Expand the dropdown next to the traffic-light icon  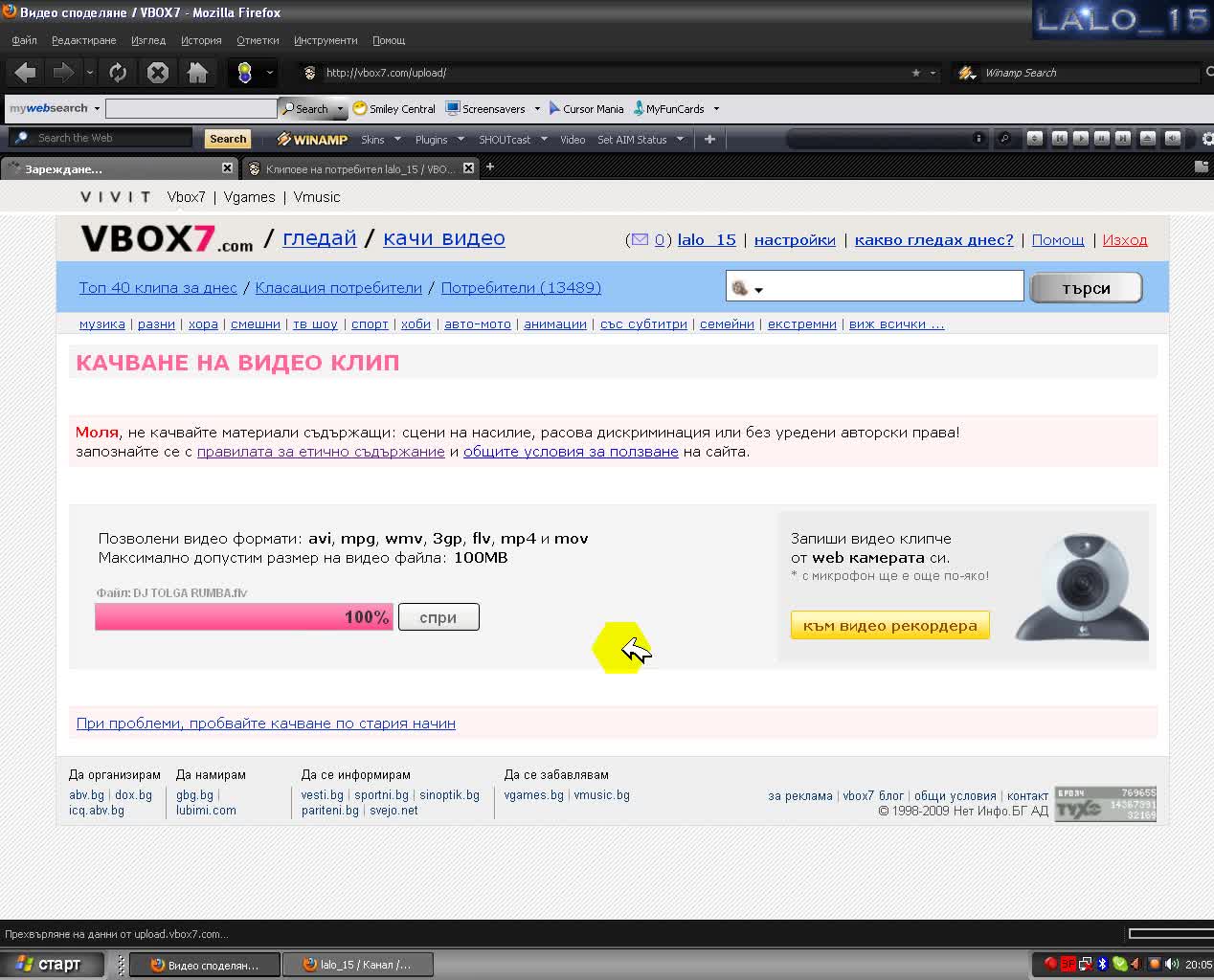(x=270, y=72)
